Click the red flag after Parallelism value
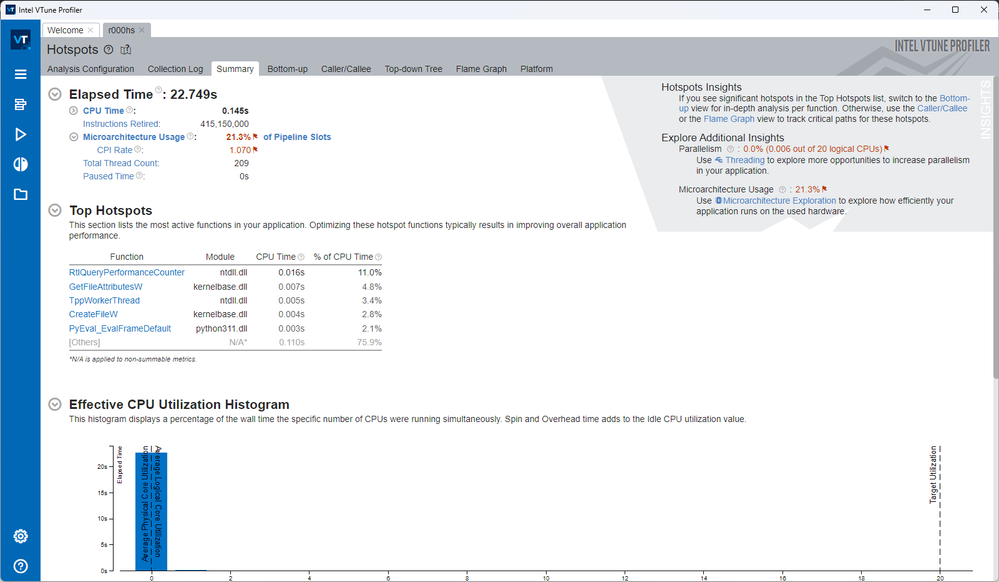The image size is (999, 582). [x=886, y=149]
